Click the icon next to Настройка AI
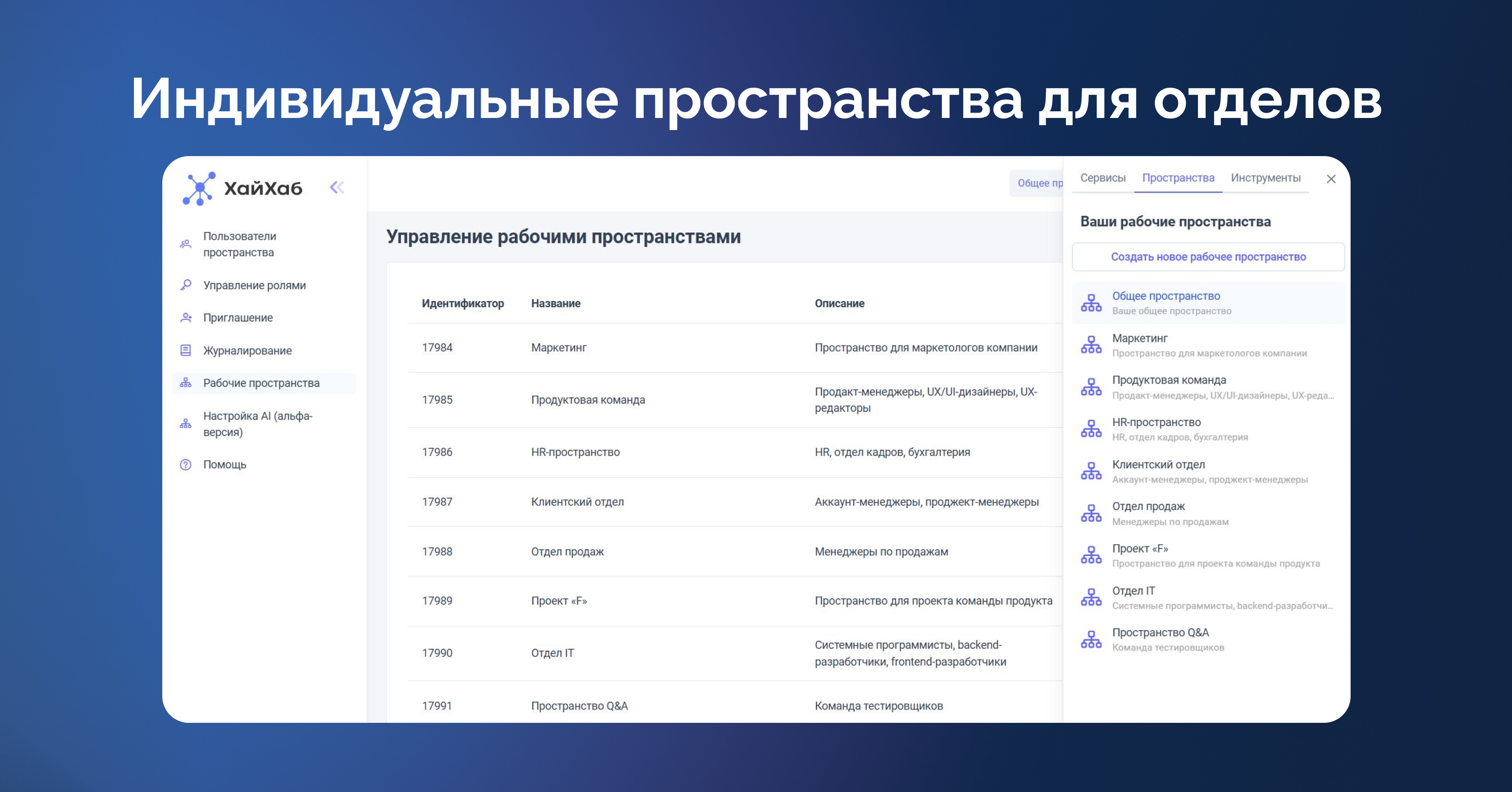The width and height of the screenshot is (1512, 792). [185, 424]
